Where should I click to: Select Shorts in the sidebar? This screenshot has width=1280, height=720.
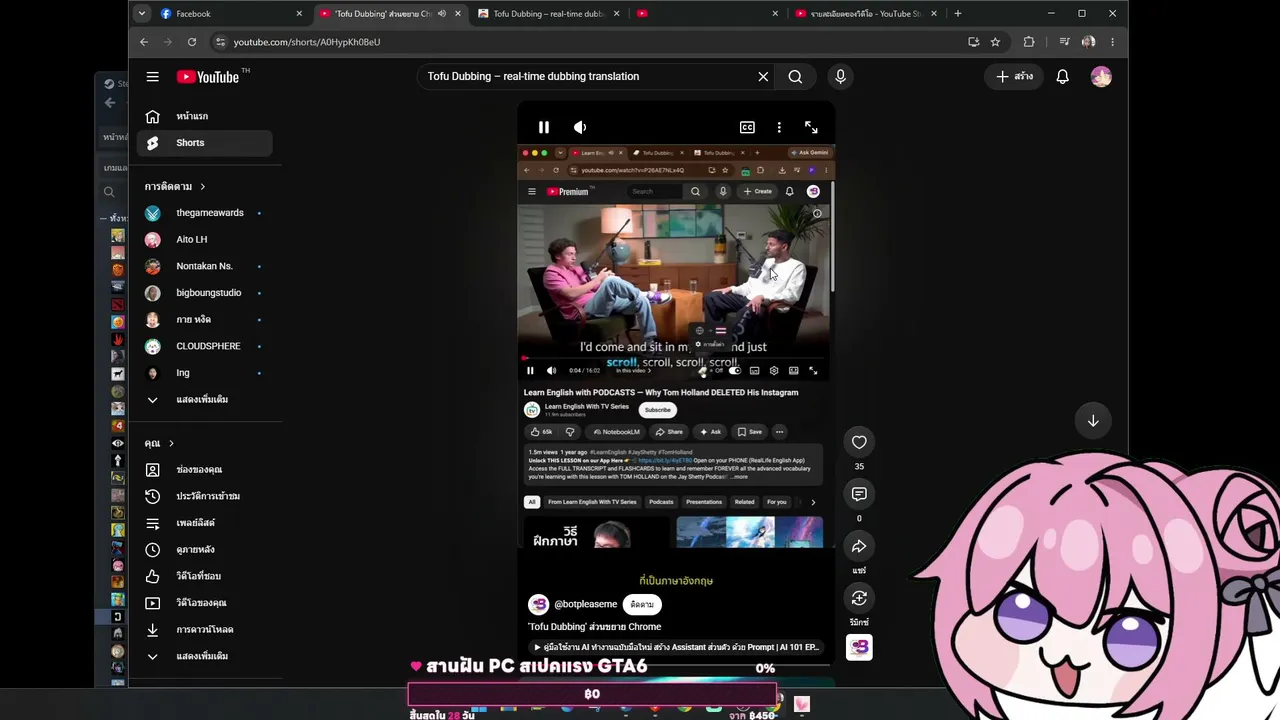pos(205,143)
